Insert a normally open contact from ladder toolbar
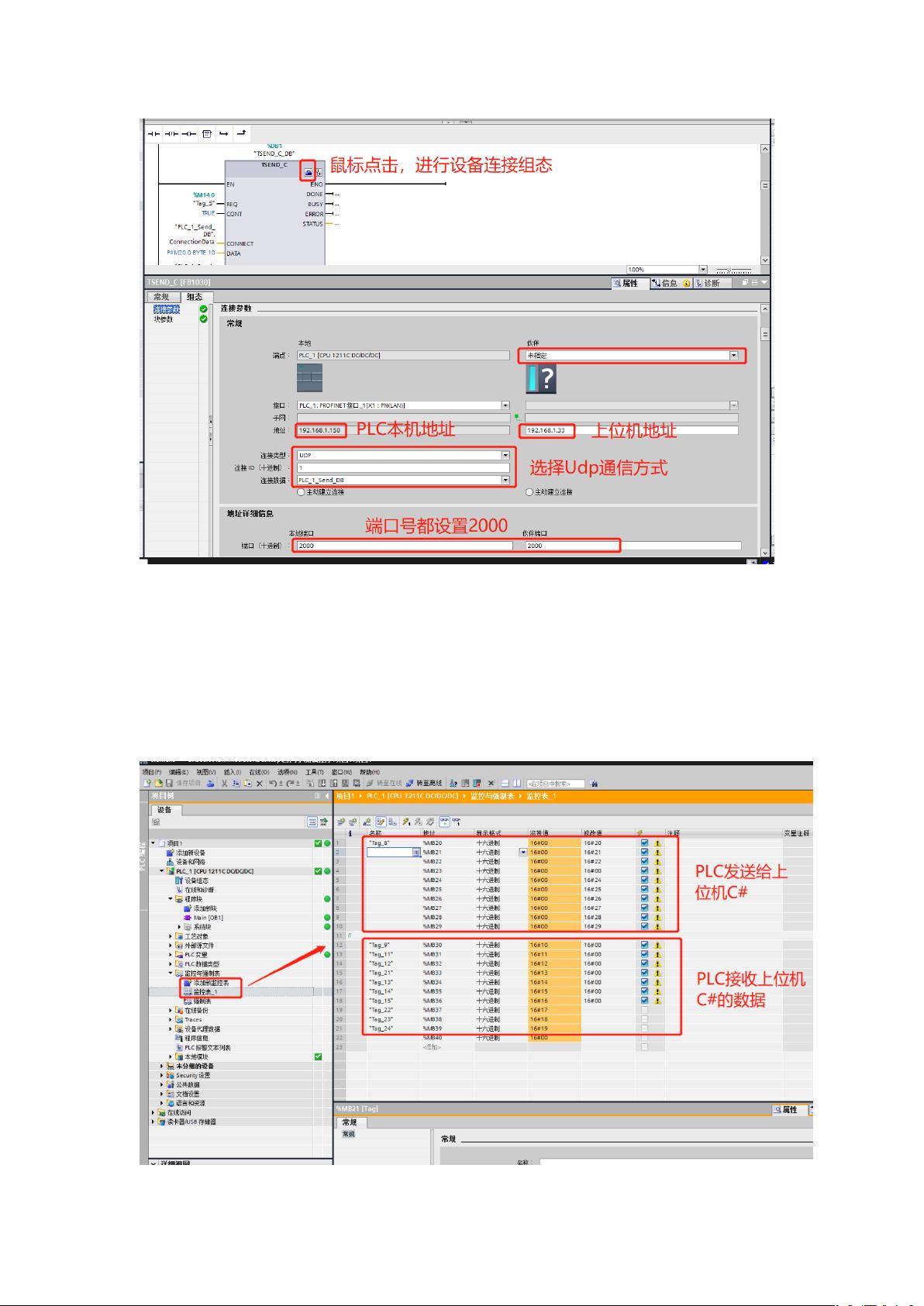The image size is (924, 1306). (153, 134)
